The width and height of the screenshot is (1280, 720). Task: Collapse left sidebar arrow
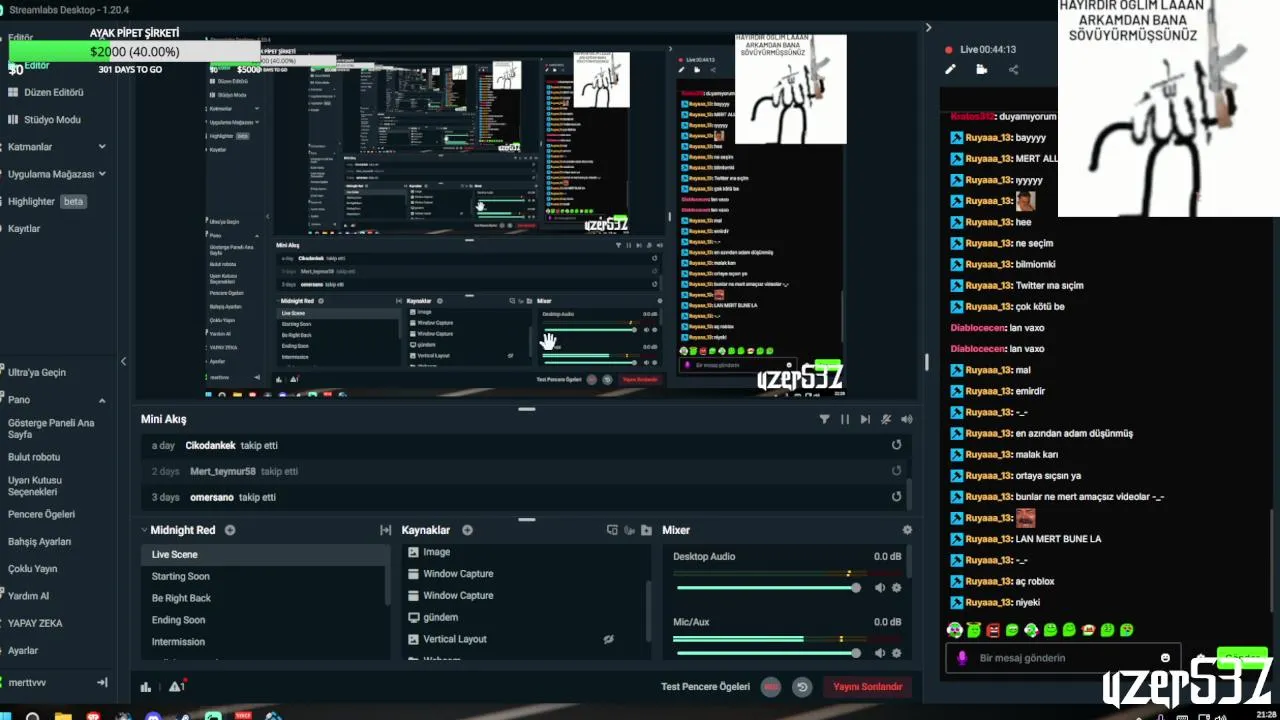tap(124, 361)
